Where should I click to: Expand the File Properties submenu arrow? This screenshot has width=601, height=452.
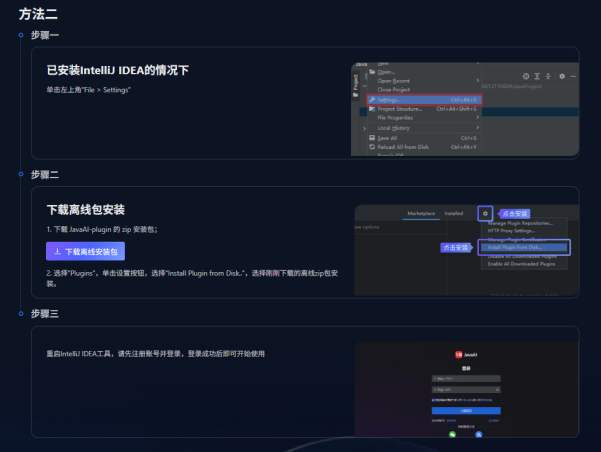point(478,117)
